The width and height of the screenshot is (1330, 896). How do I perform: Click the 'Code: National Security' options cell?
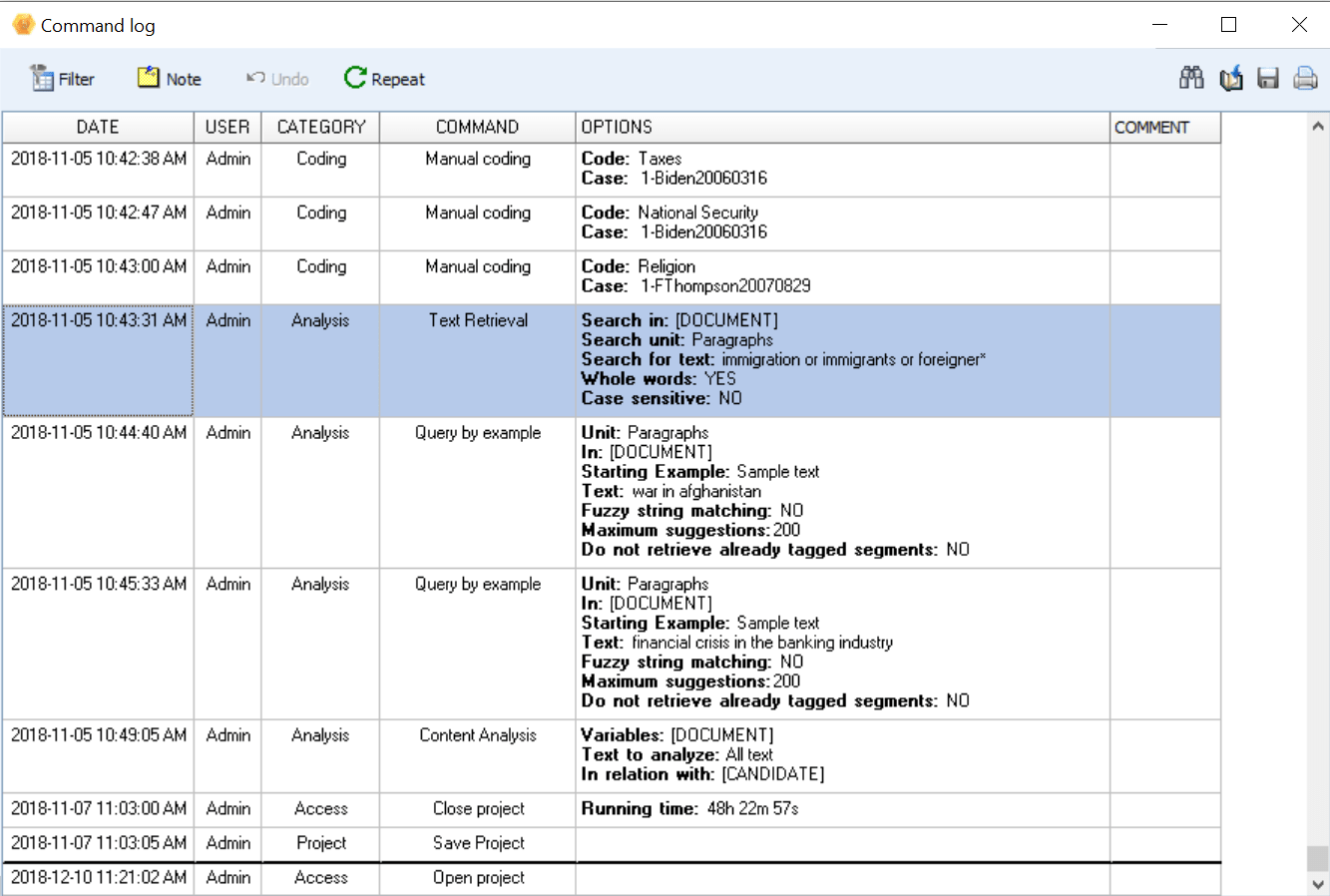click(x=843, y=224)
